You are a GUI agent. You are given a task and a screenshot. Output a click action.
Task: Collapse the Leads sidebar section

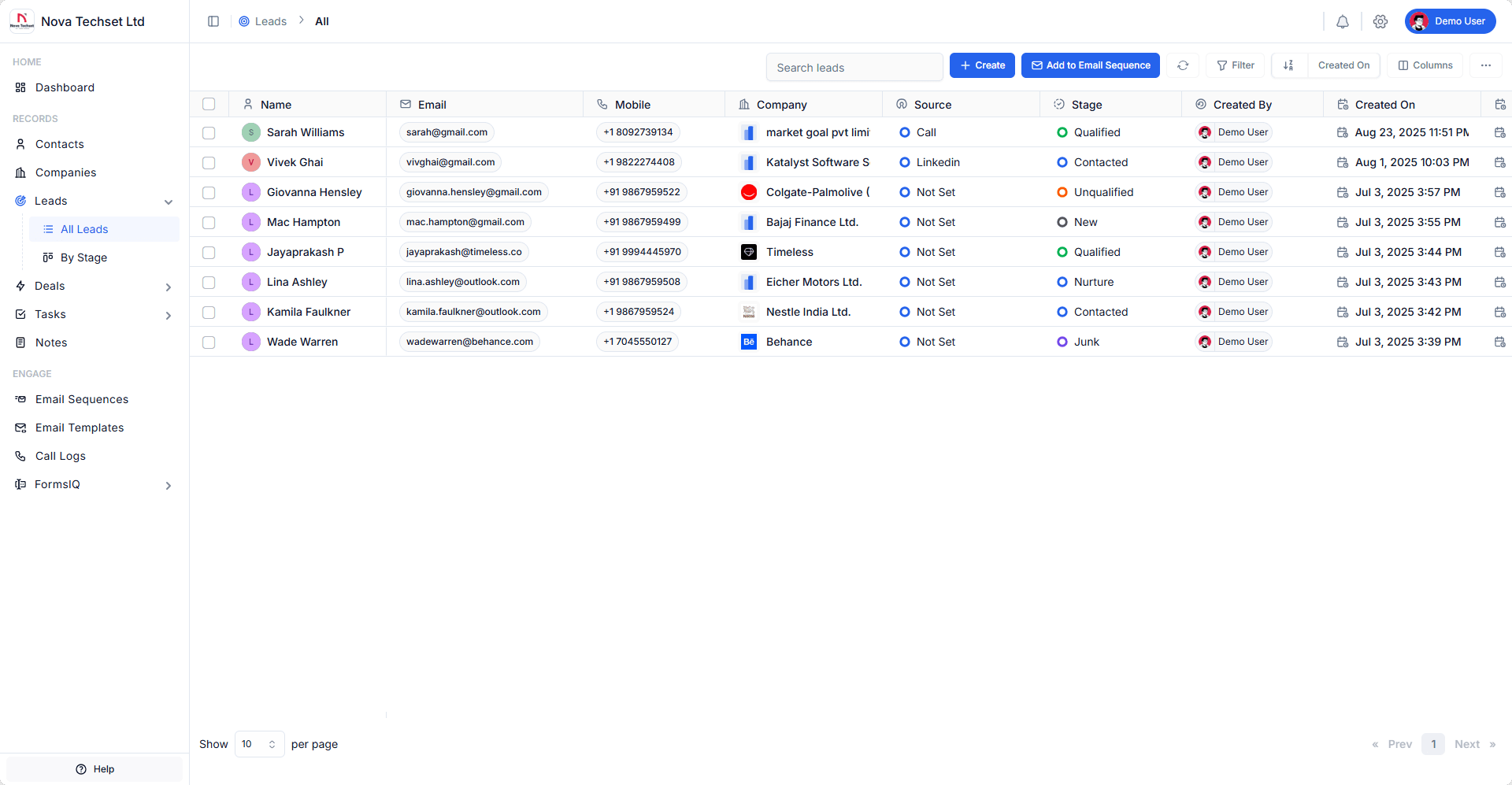point(169,202)
